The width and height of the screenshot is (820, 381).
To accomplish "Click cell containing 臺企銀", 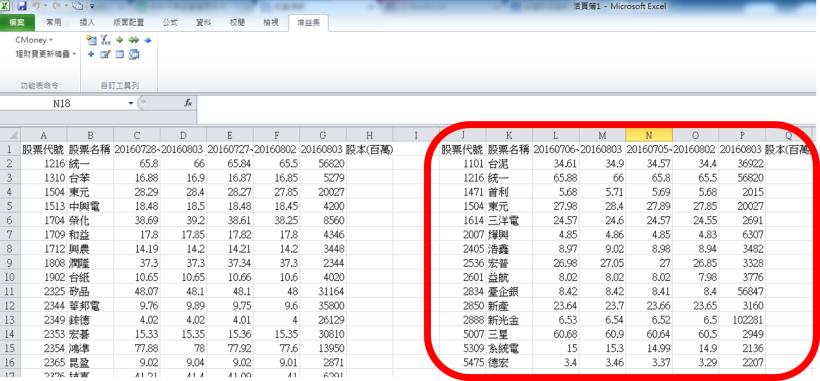I will (x=509, y=291).
